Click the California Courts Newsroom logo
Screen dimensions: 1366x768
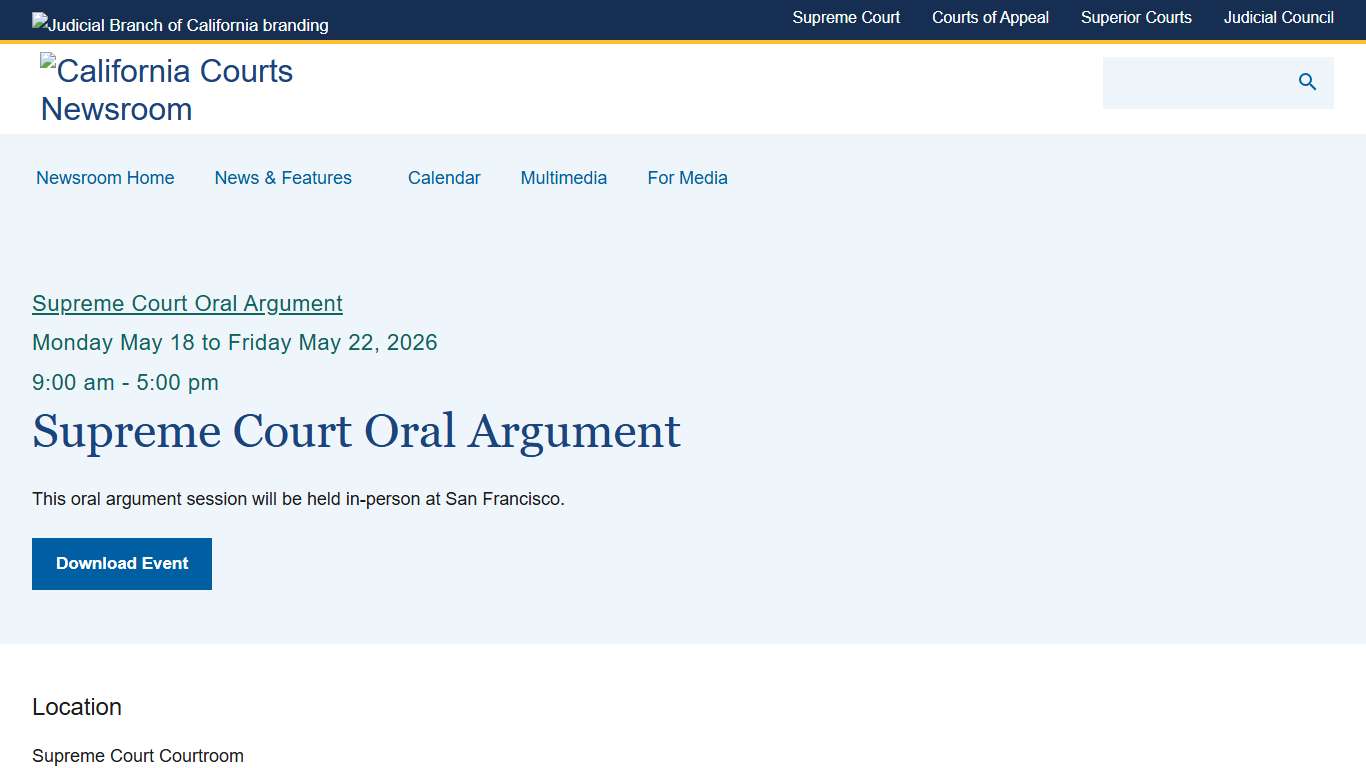click(x=166, y=89)
